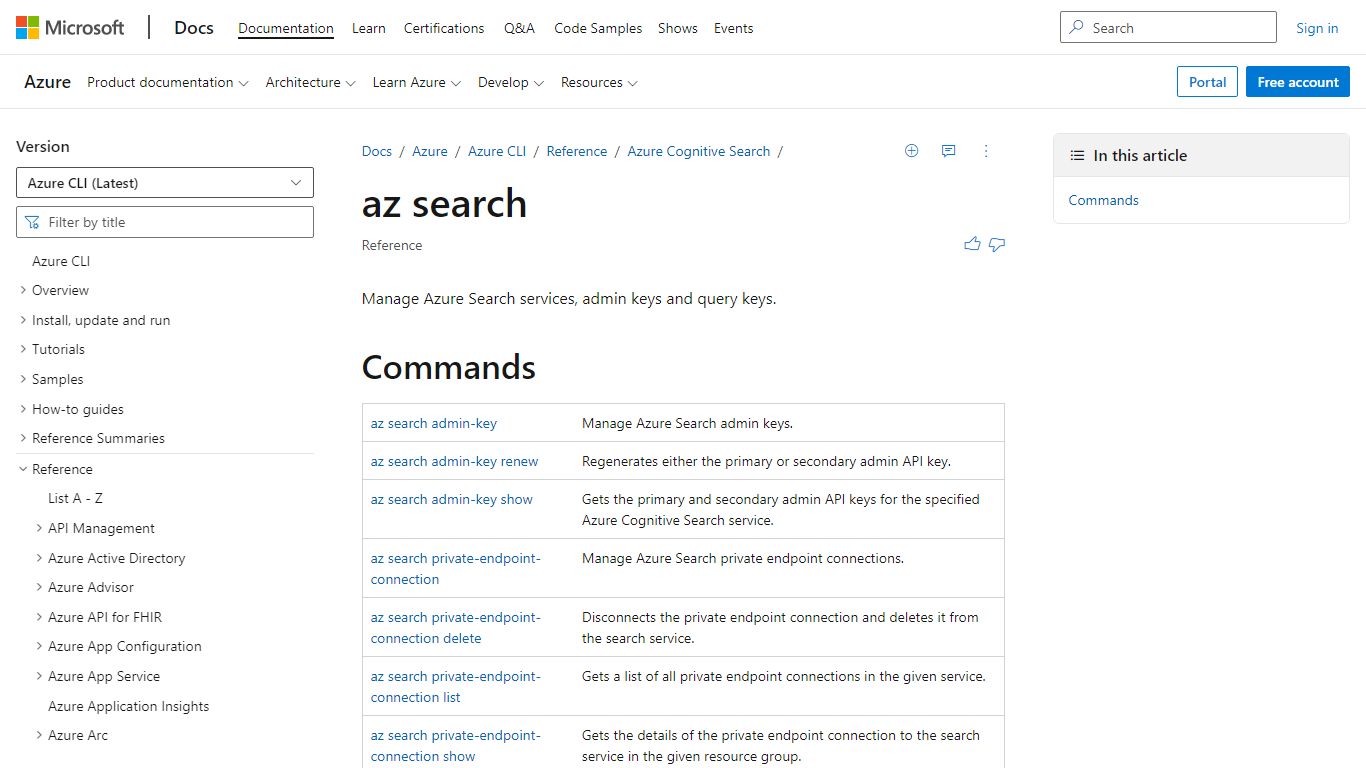Image resolution: width=1366 pixels, height=768 pixels.
Task: Open the Documentation tab
Action: point(286,28)
